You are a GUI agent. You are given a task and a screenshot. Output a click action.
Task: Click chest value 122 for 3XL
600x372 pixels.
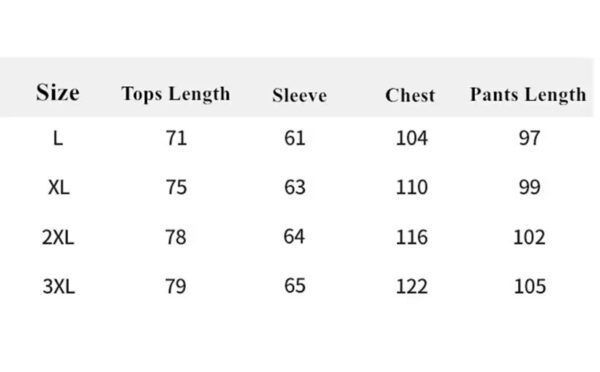click(x=412, y=286)
